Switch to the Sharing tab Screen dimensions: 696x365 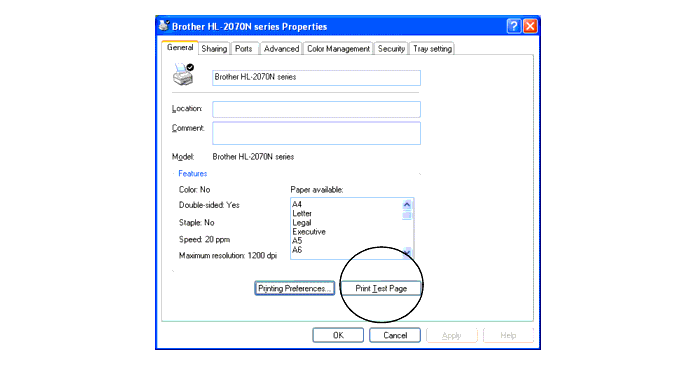(x=214, y=49)
